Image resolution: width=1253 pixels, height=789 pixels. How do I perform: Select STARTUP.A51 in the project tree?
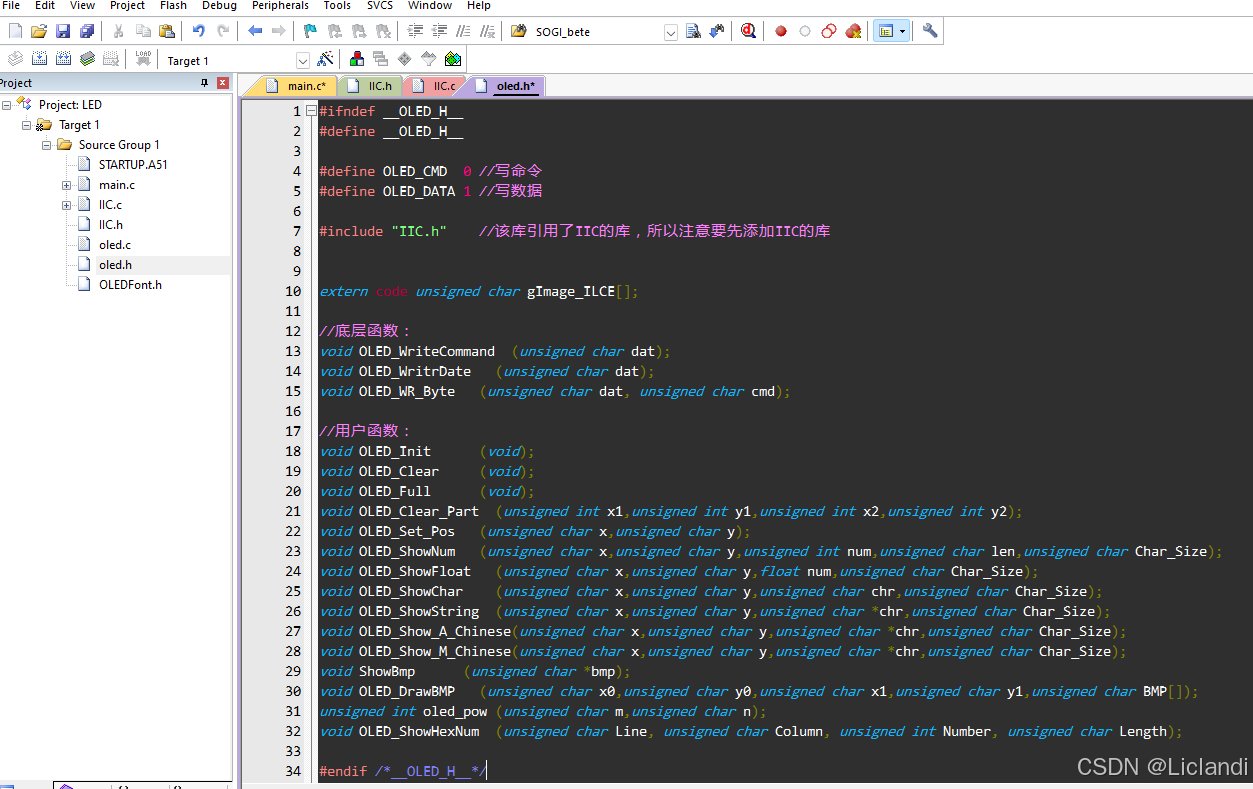point(133,164)
